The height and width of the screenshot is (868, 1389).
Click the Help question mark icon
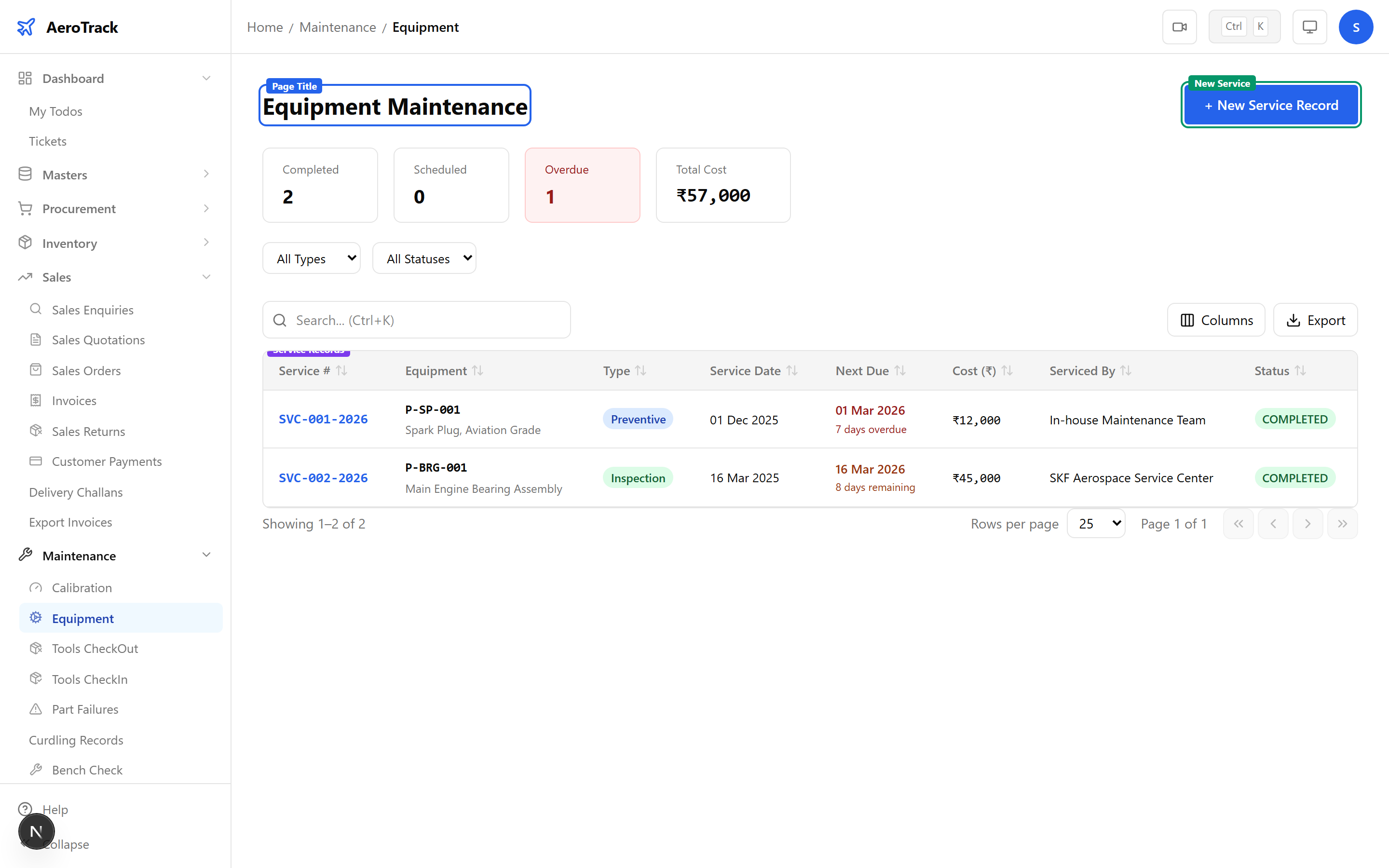pyautogui.click(x=25, y=809)
